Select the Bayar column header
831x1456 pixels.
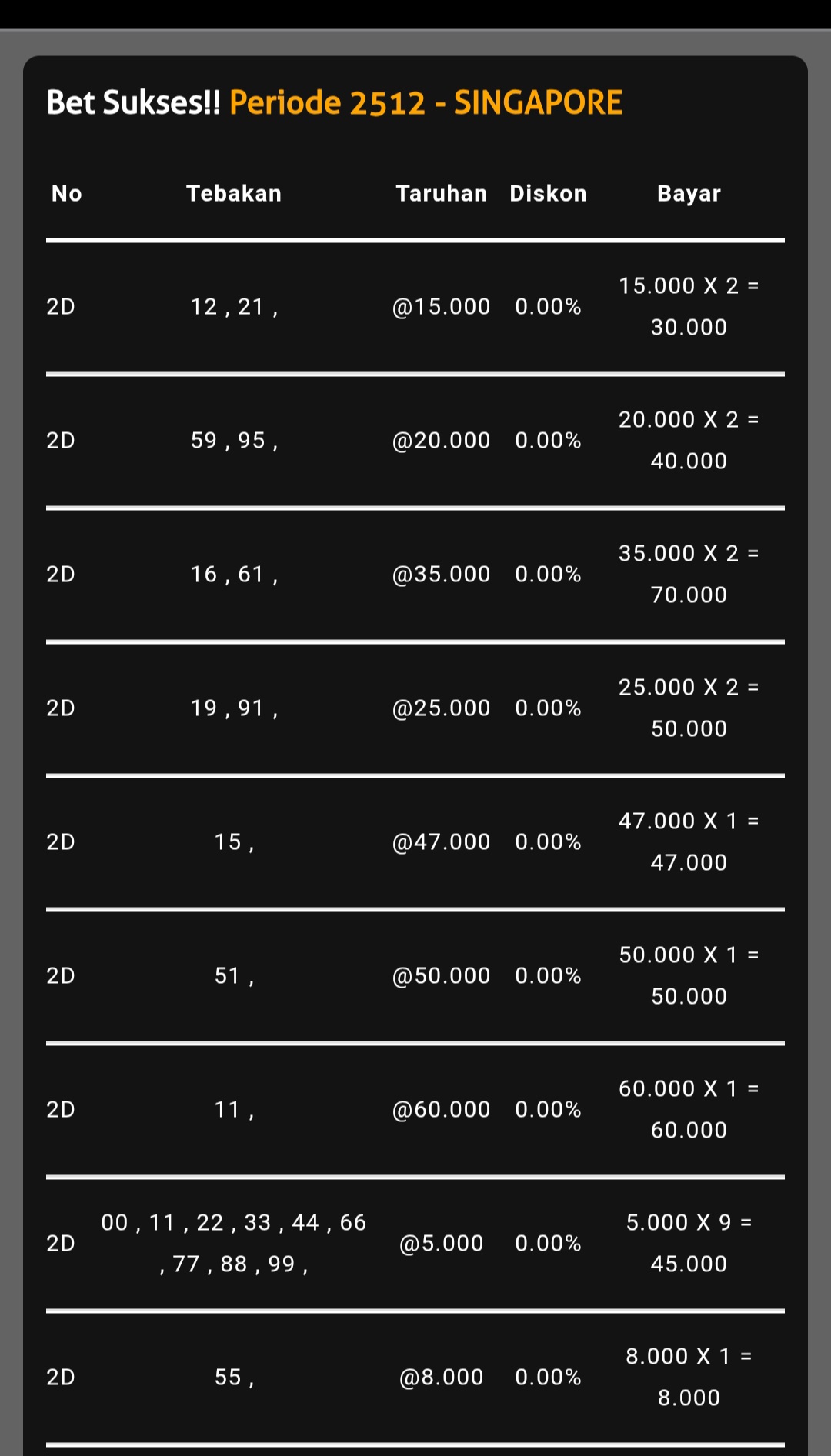689,194
